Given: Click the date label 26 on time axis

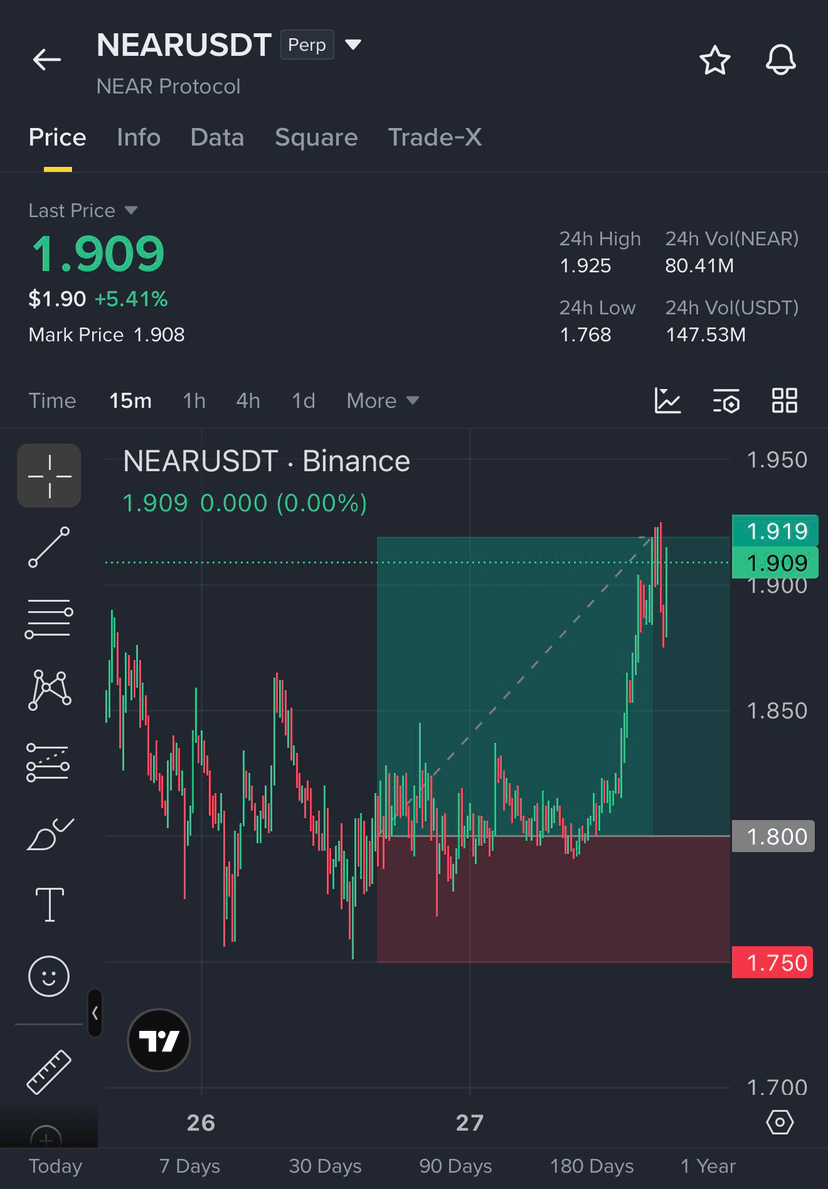Looking at the screenshot, I should pyautogui.click(x=201, y=1122).
